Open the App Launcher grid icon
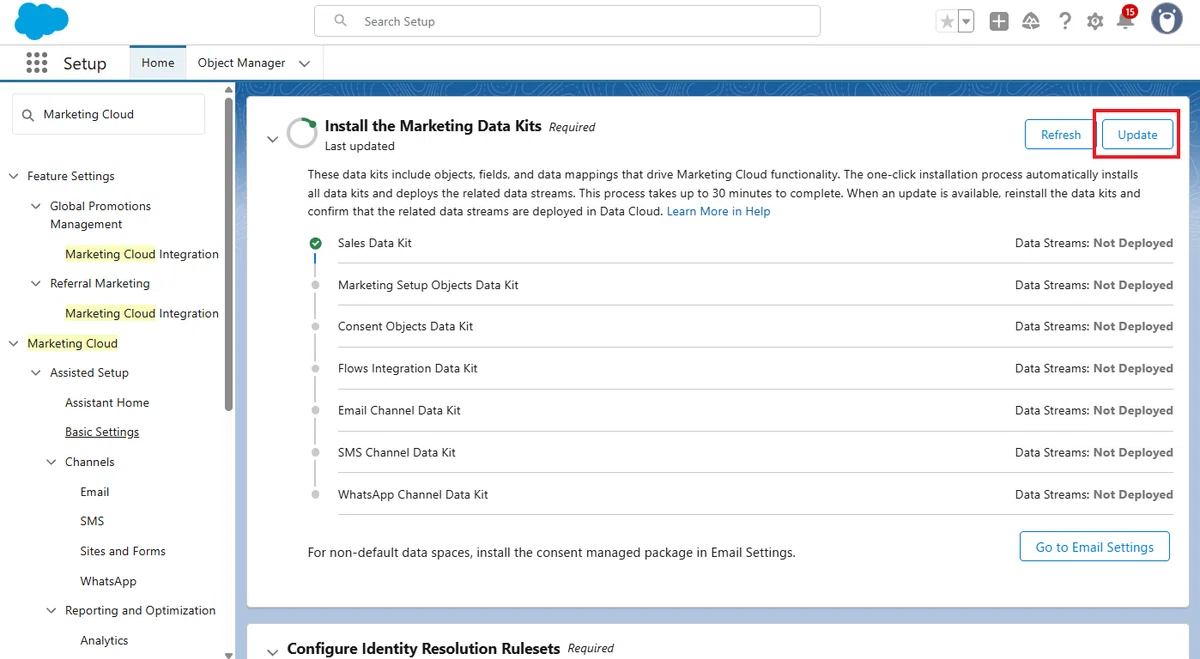The height and width of the screenshot is (659, 1200). [x=37, y=63]
